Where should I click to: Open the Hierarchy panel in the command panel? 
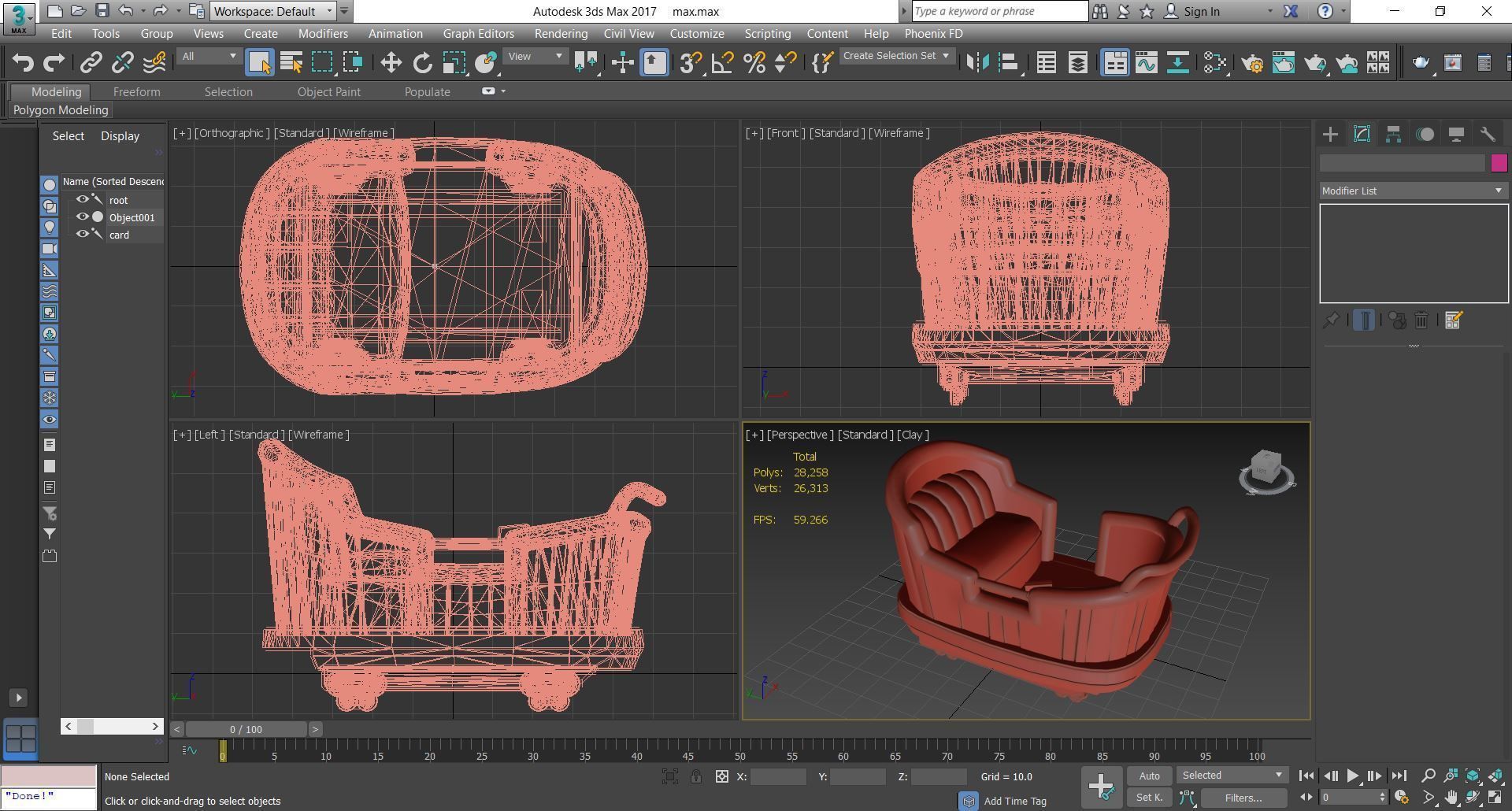click(x=1392, y=134)
